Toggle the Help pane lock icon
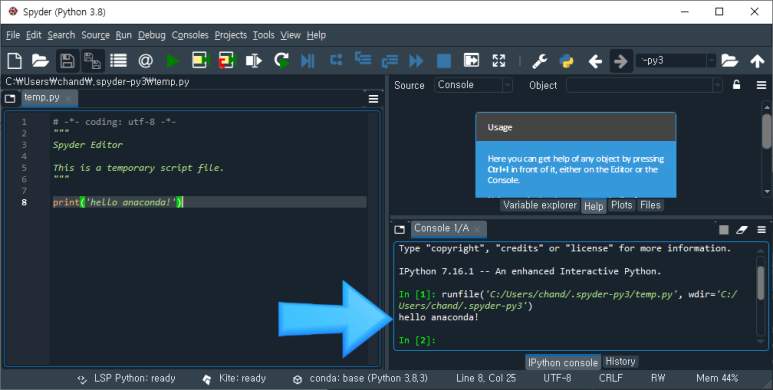 coord(736,85)
